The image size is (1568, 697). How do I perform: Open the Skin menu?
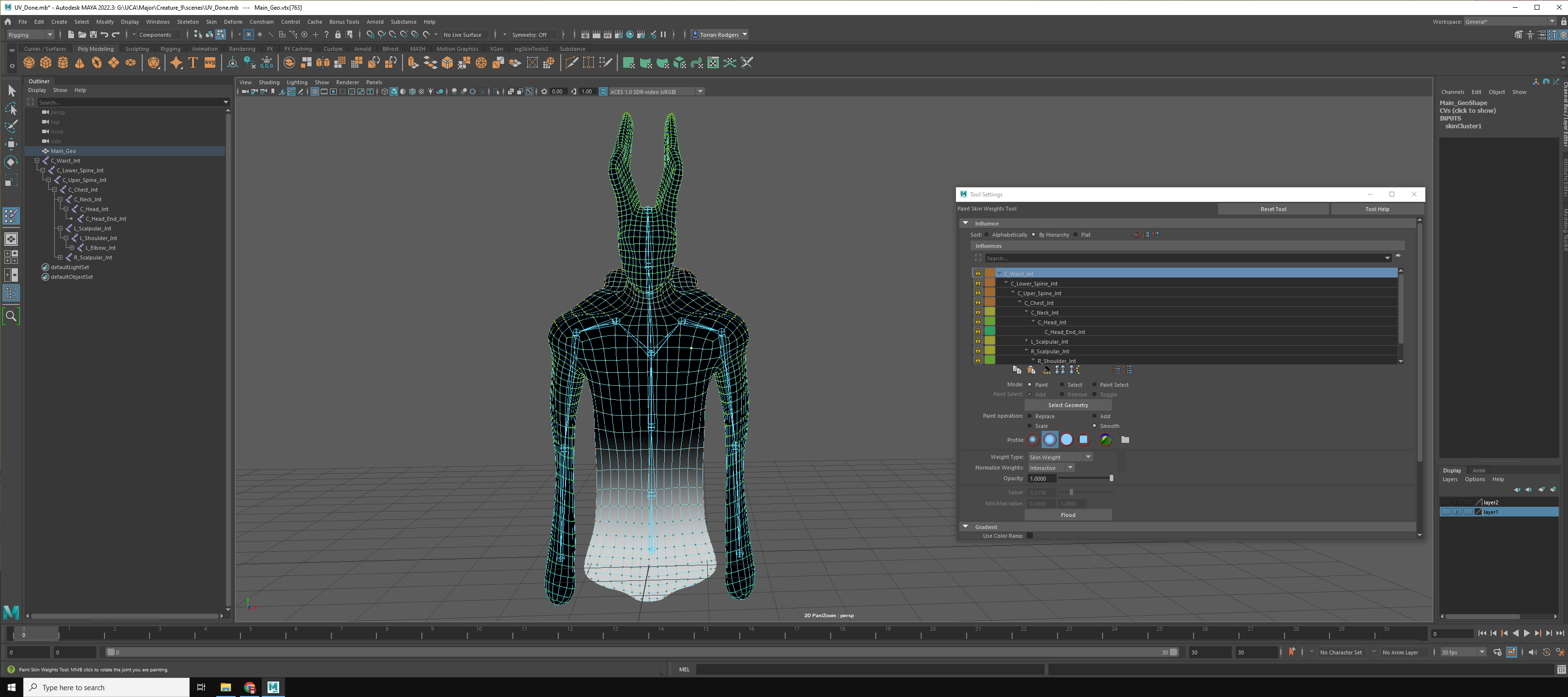click(x=211, y=21)
